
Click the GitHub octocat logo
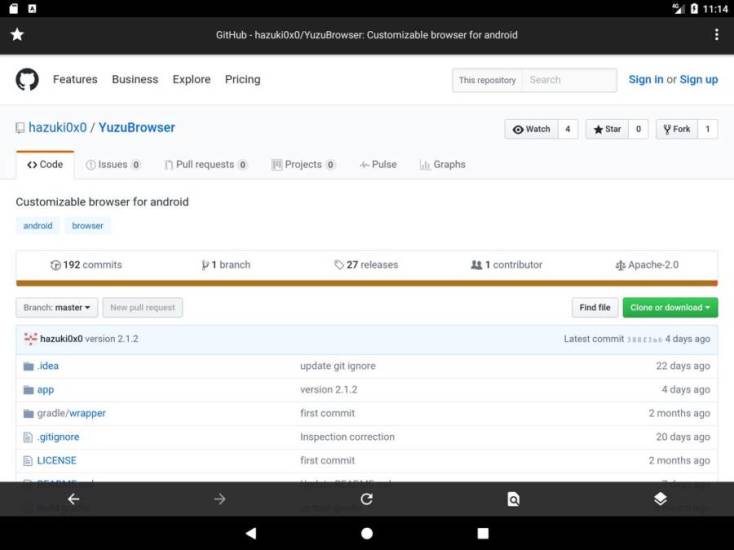pos(27,80)
